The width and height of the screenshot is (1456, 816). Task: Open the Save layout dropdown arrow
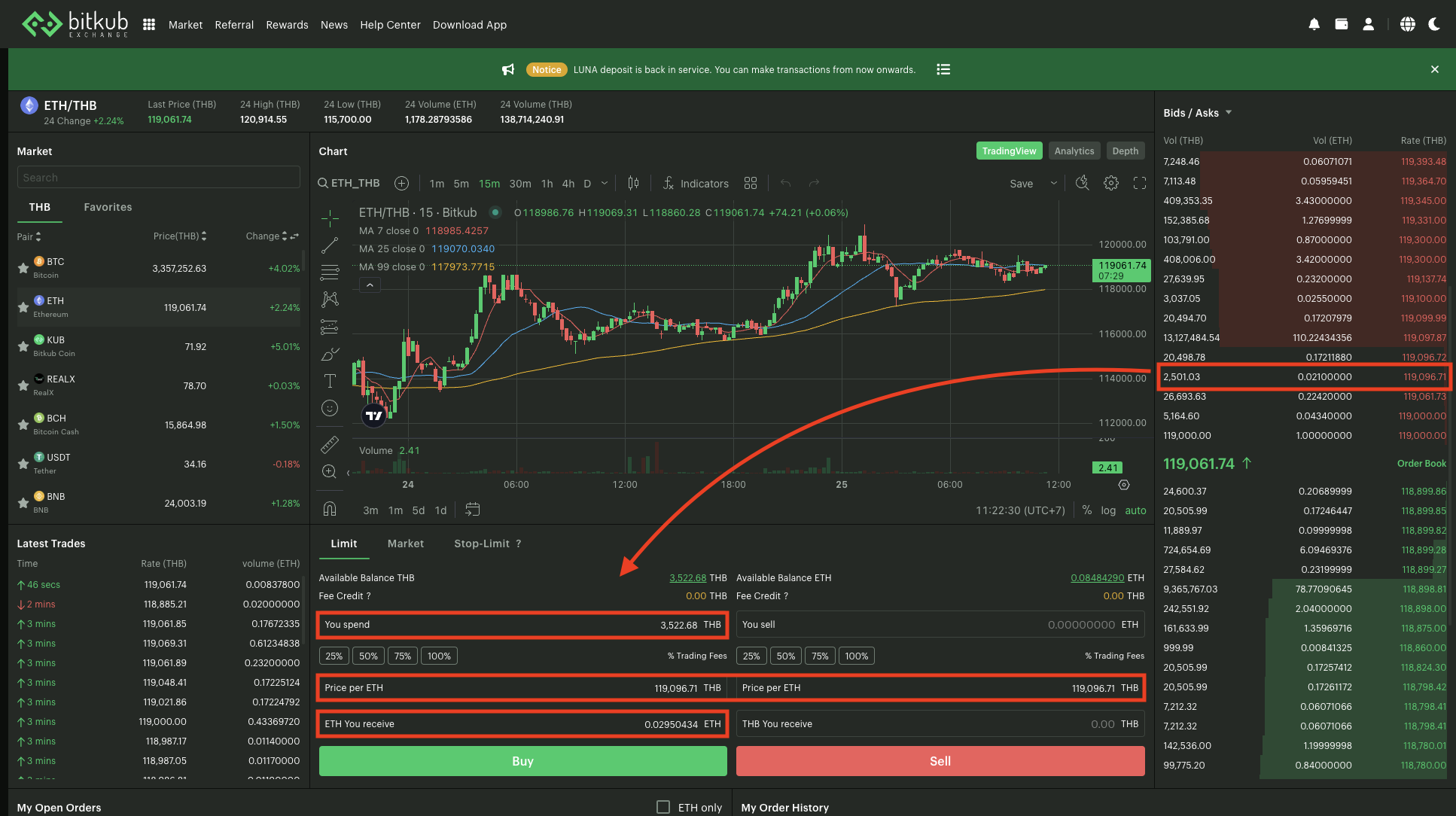(x=1053, y=183)
